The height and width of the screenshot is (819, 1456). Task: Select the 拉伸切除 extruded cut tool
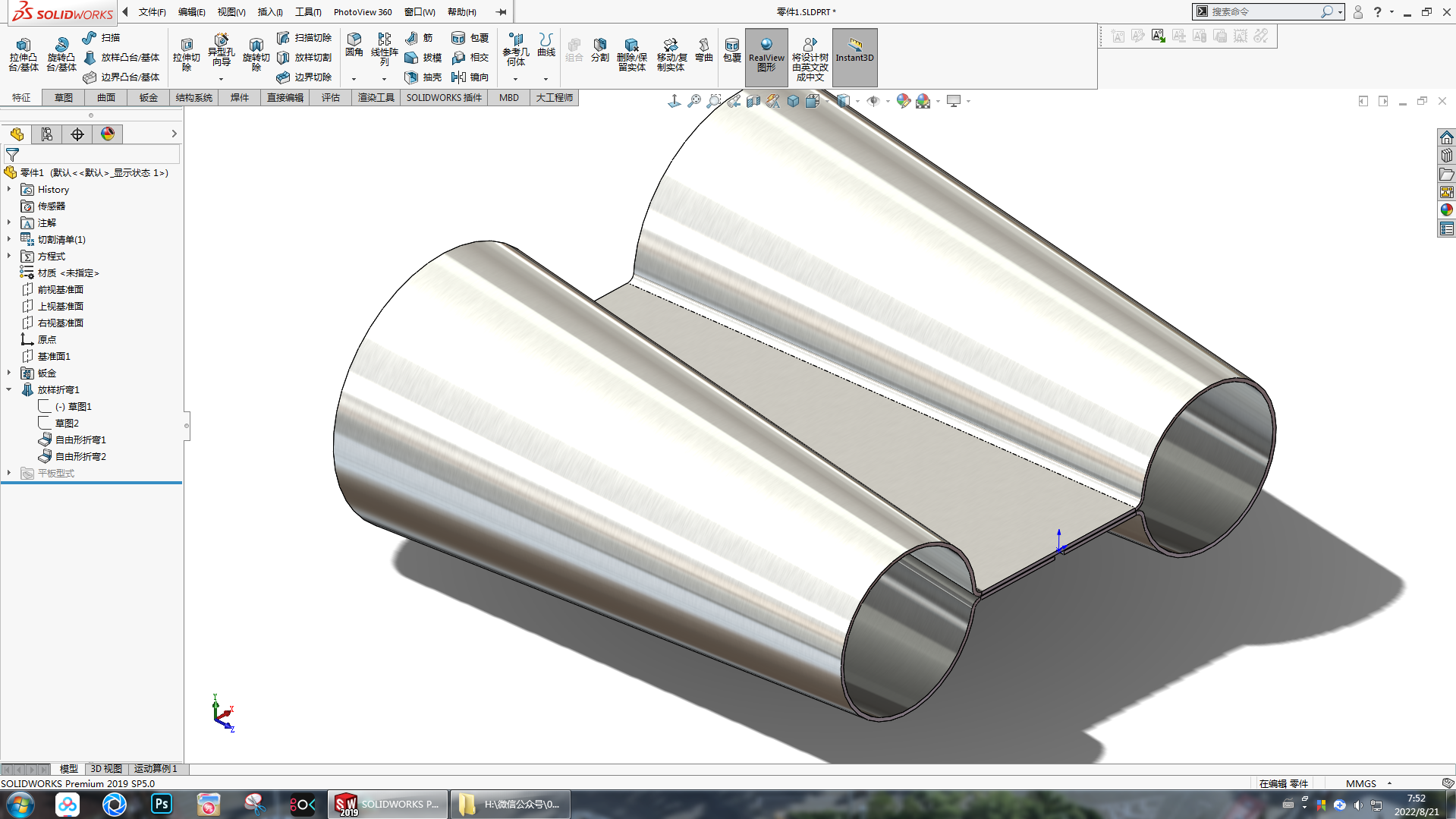click(187, 55)
